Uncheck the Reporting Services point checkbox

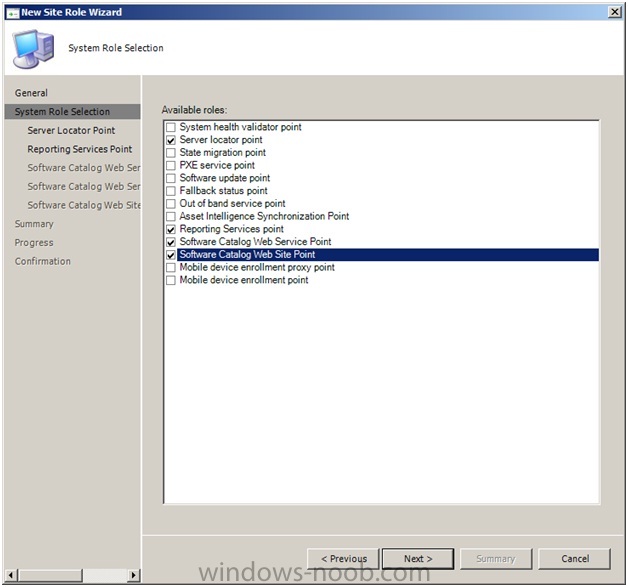click(x=171, y=229)
